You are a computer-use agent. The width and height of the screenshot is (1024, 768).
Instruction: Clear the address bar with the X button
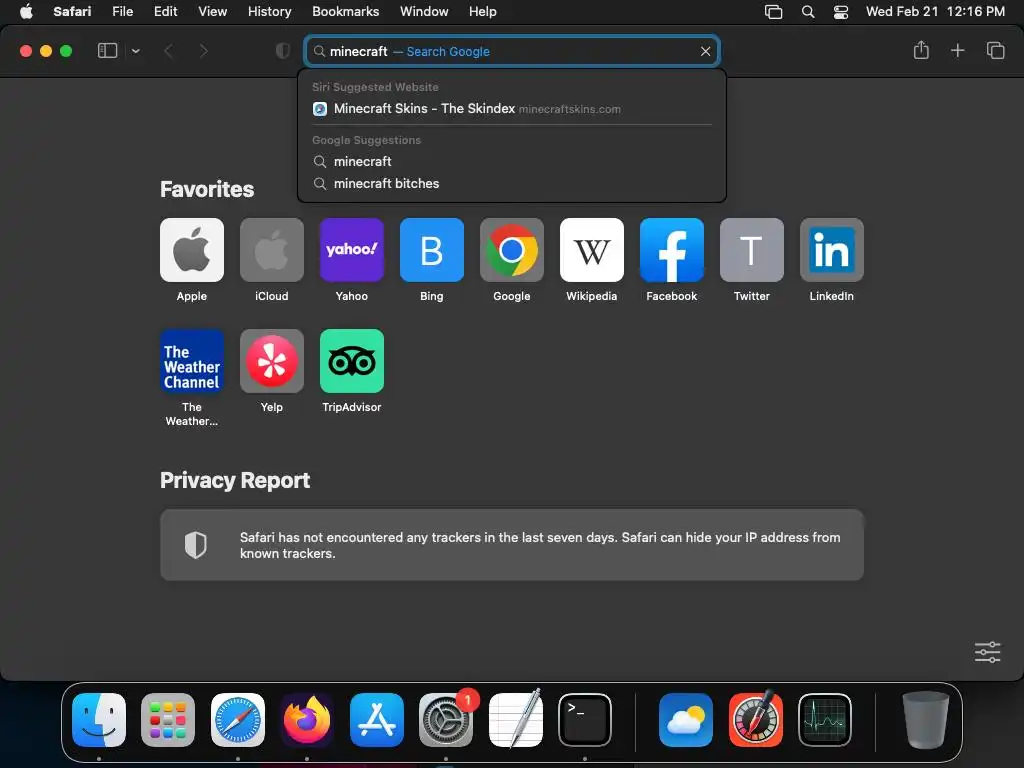(705, 51)
